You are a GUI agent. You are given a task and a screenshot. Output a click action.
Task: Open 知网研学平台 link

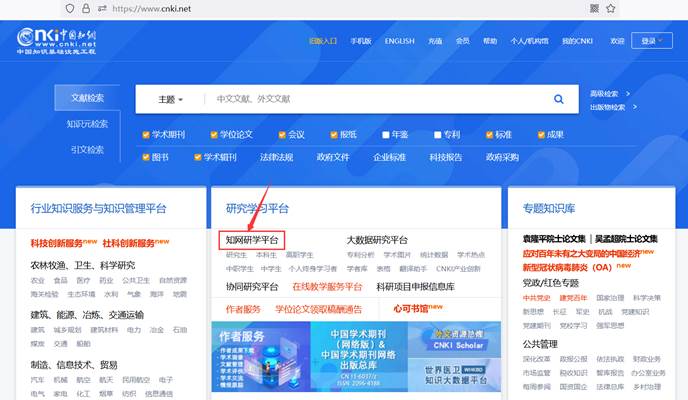click(252, 240)
